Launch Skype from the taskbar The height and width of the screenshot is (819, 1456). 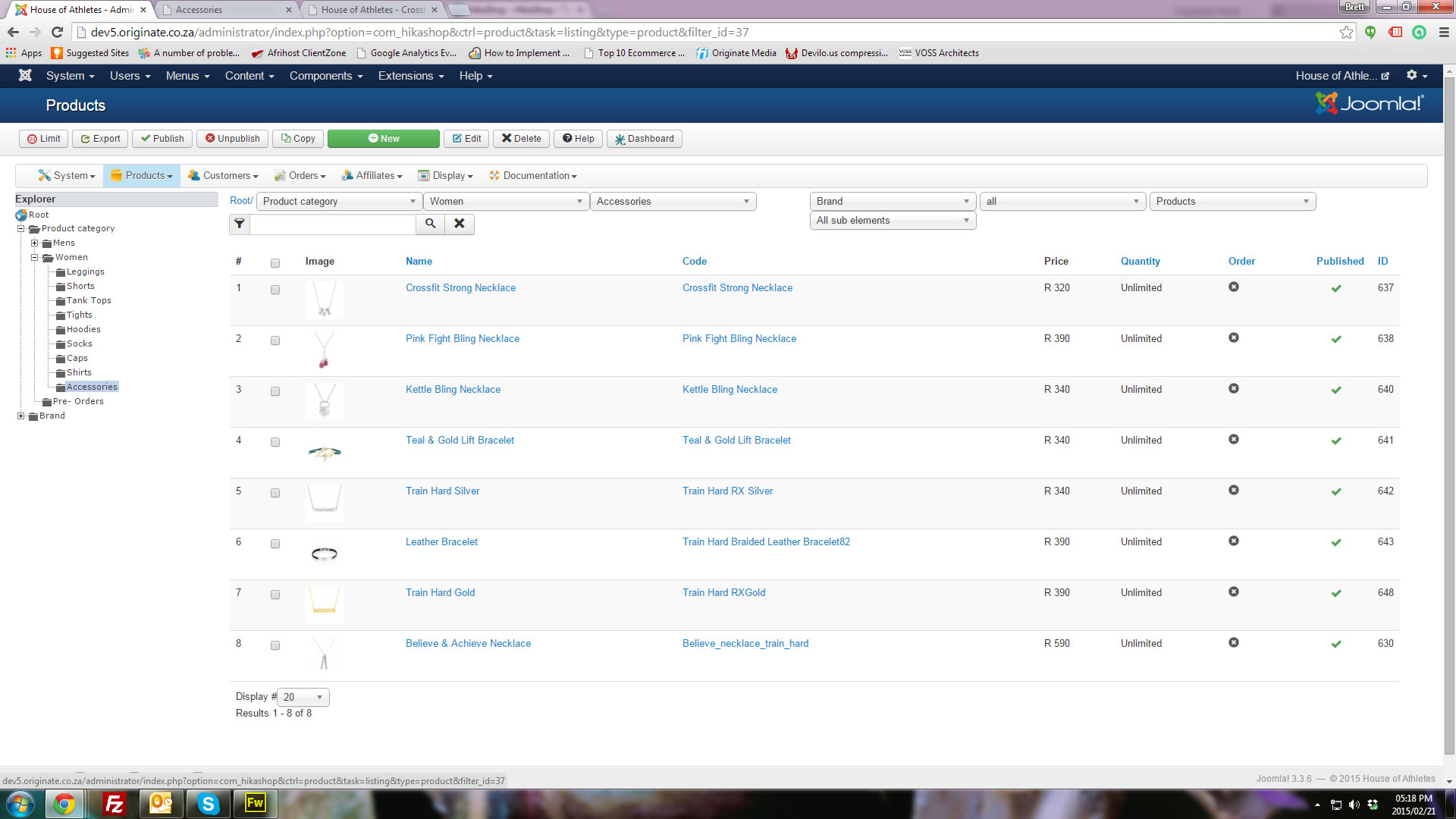208,803
